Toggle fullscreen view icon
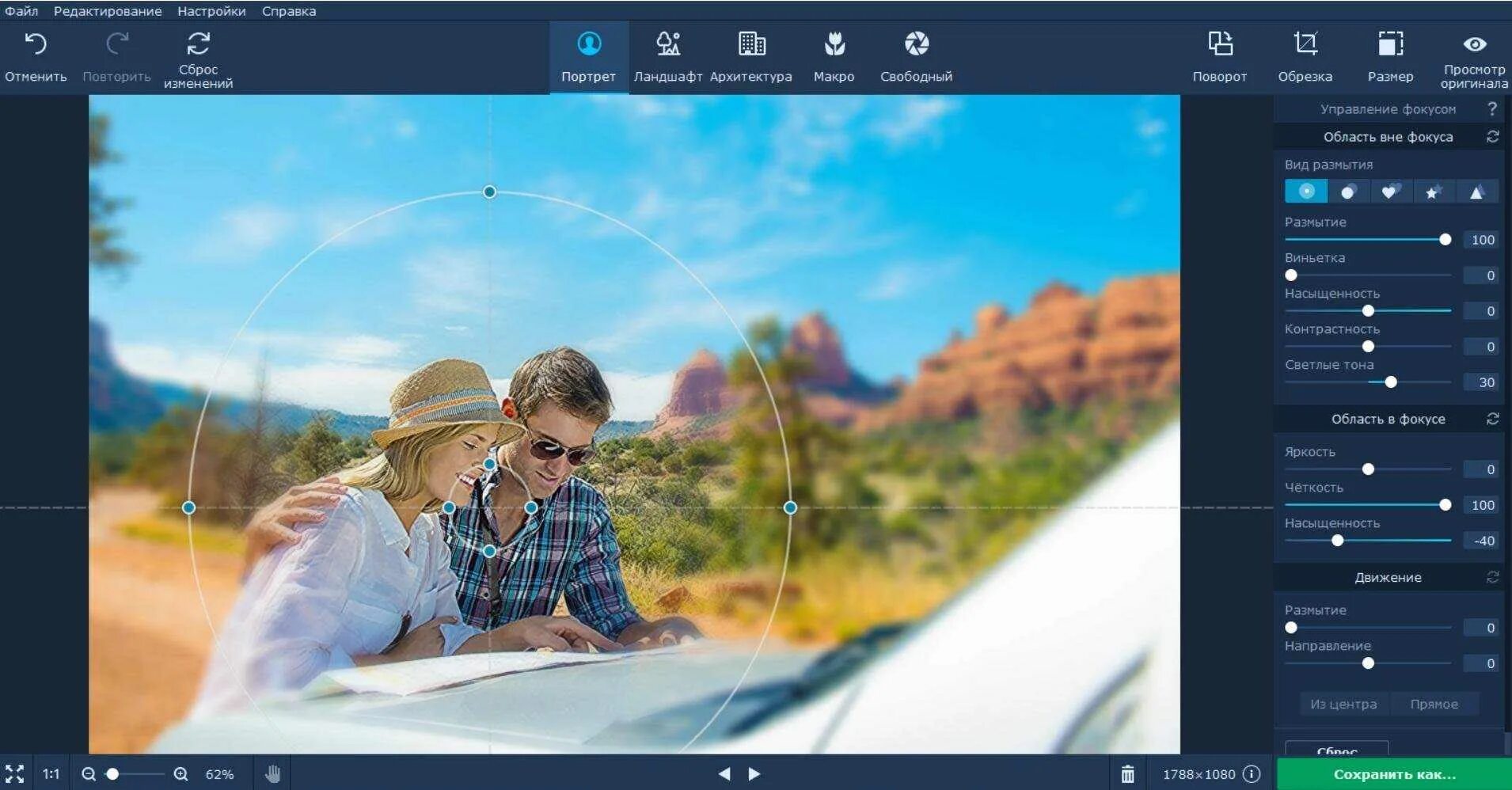Image resolution: width=1512 pixels, height=790 pixels. (x=14, y=774)
